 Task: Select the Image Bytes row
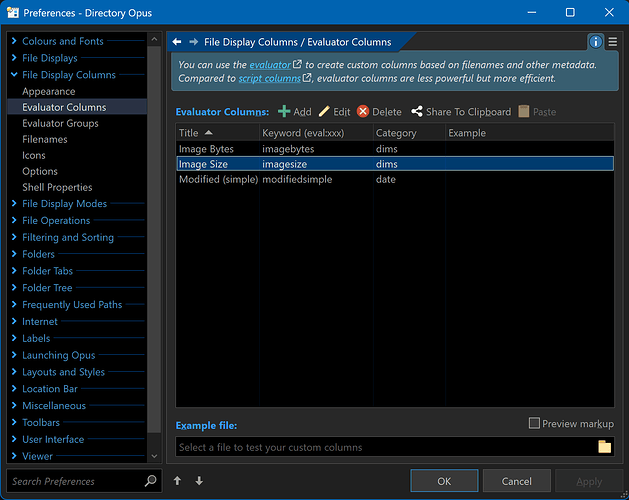pos(395,149)
